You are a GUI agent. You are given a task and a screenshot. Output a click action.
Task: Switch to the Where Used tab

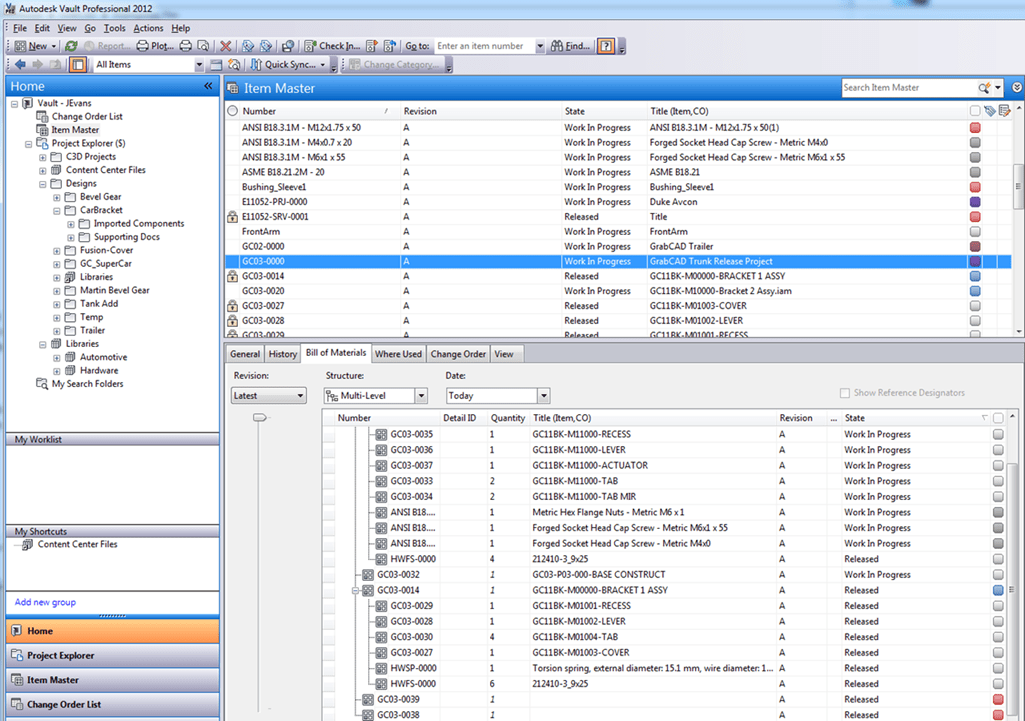398,354
